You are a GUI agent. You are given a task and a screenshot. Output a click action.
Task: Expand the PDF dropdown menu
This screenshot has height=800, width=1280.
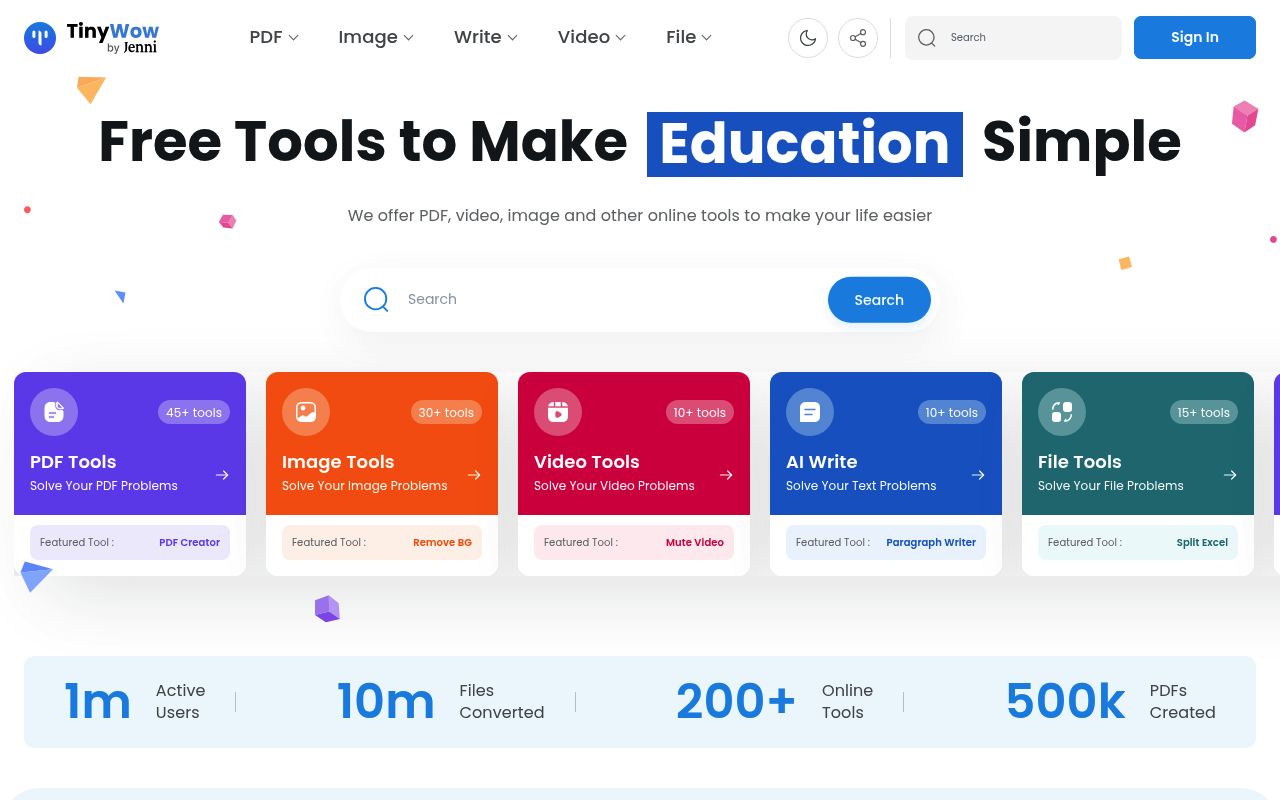pyautogui.click(x=274, y=37)
